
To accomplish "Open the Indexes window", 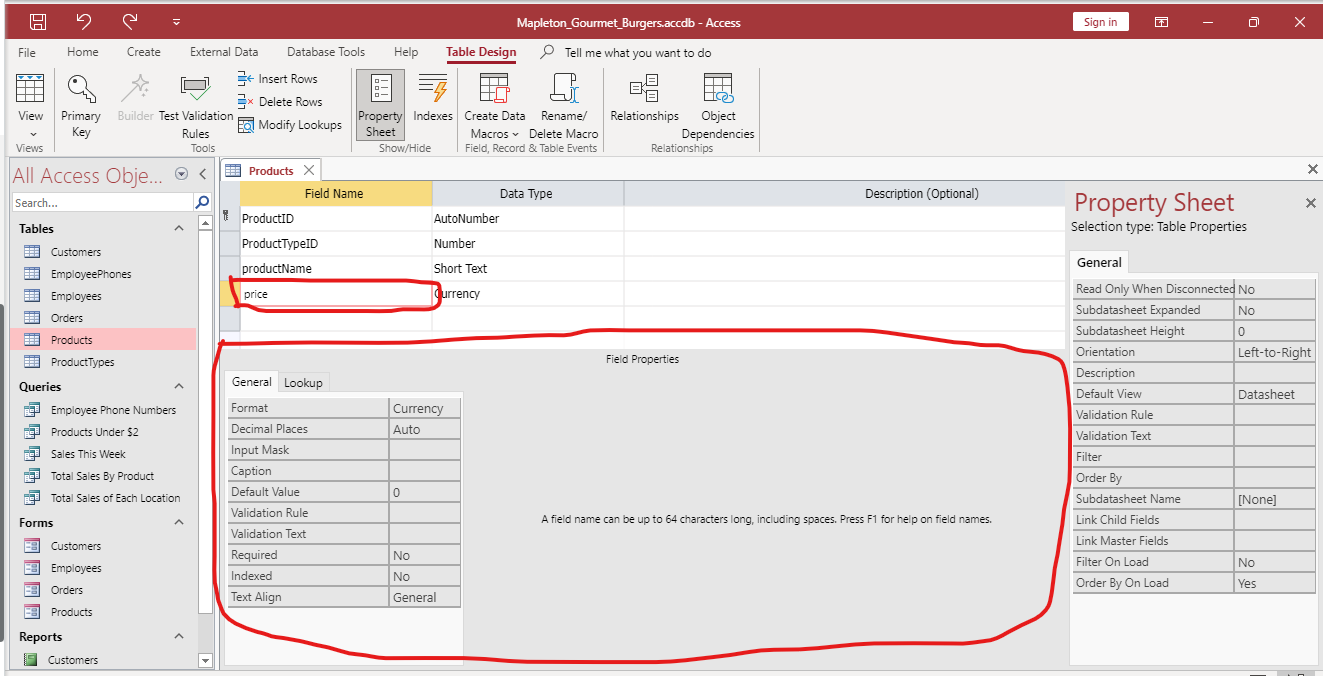I will [x=433, y=97].
